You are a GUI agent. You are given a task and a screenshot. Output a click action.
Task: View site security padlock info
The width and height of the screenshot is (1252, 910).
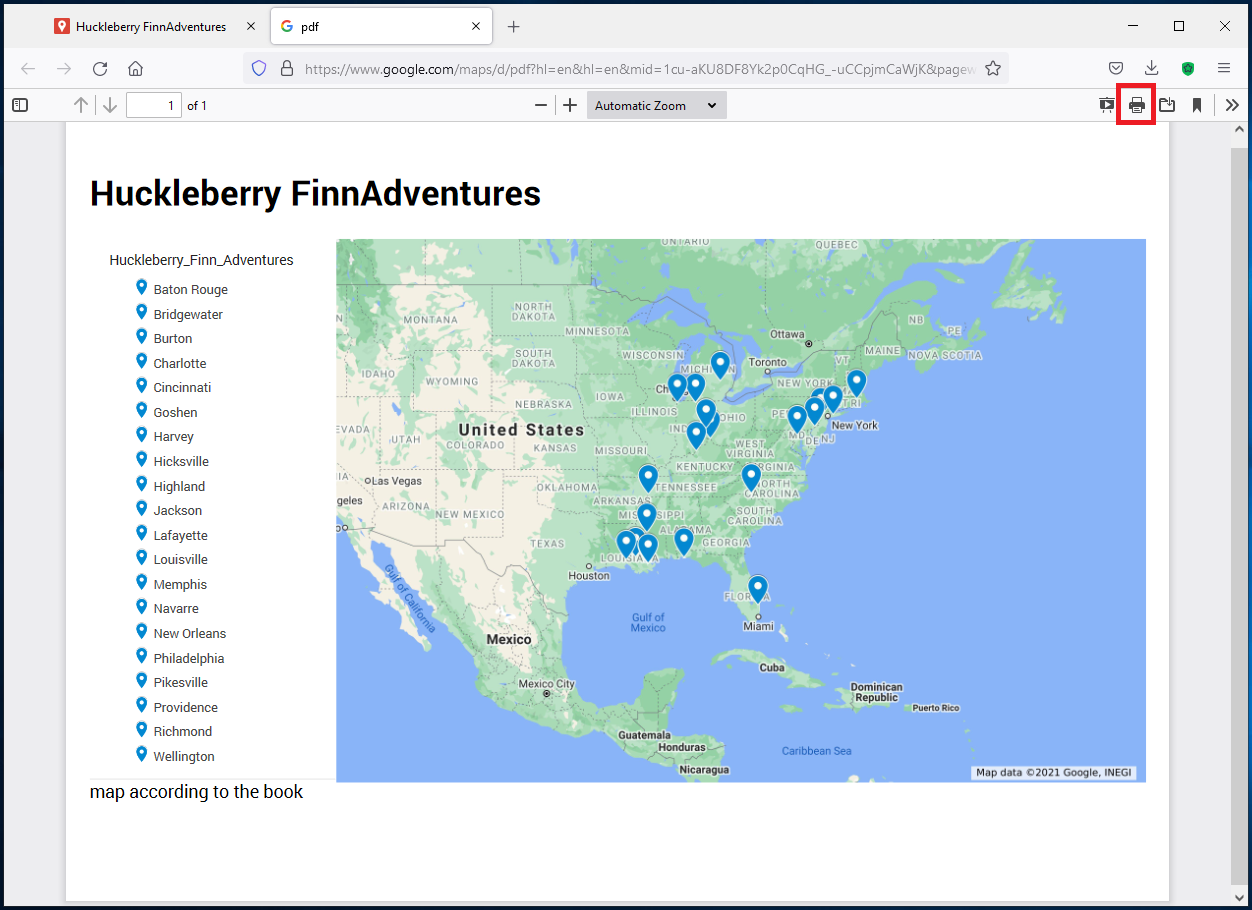tap(287, 69)
